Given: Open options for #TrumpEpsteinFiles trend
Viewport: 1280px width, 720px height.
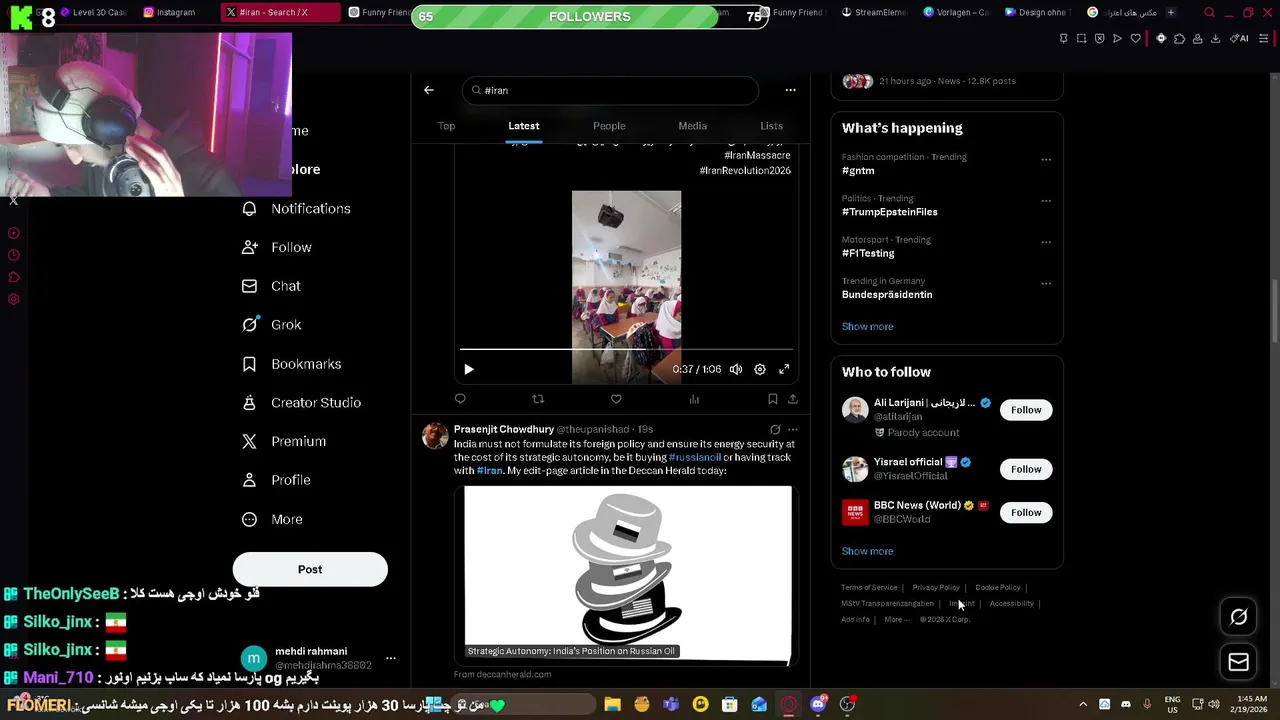Looking at the screenshot, I should pyautogui.click(x=1046, y=200).
